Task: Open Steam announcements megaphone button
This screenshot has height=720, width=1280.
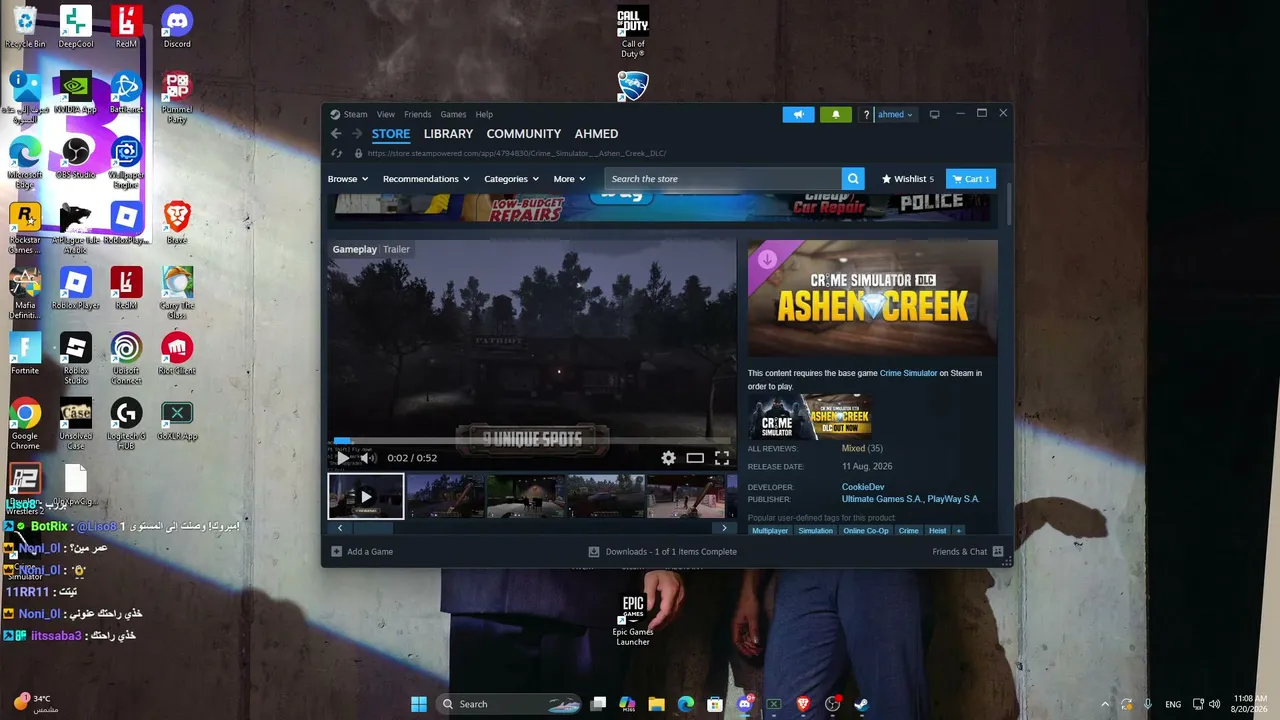Action: [x=798, y=115]
